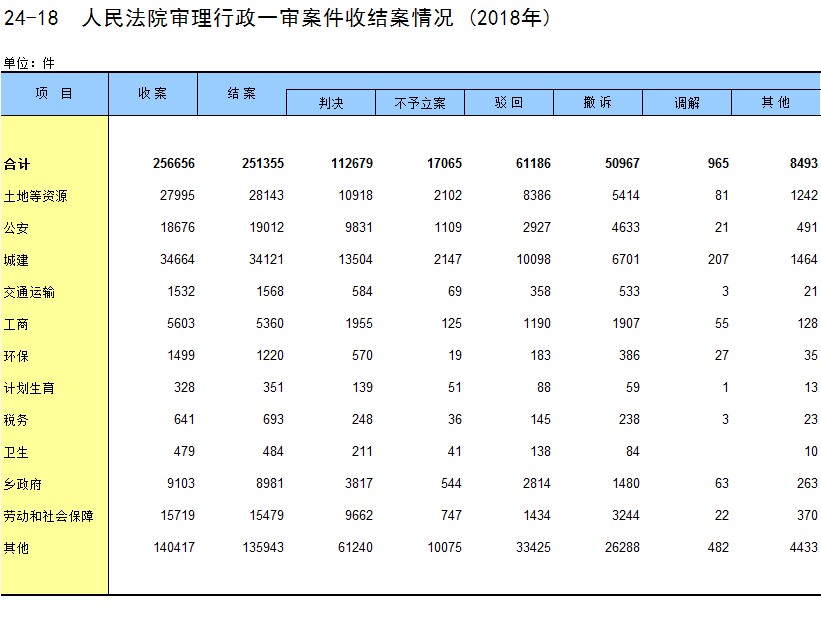Click the cell 26288
This screenshot has width=821, height=628.
pos(623,547)
